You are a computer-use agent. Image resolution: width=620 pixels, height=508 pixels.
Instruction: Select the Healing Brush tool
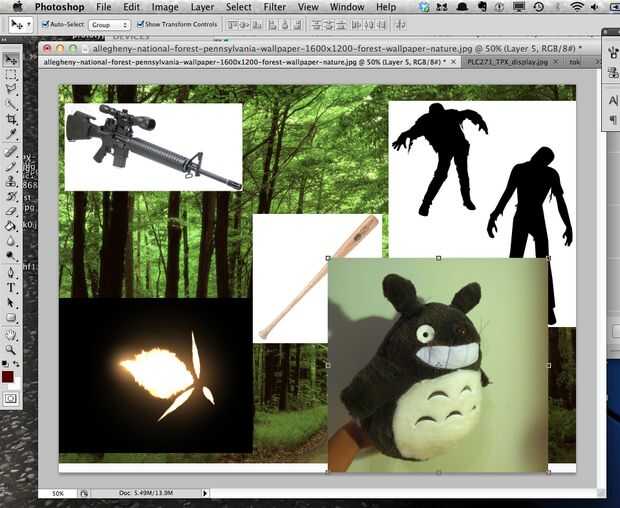pyautogui.click(x=11, y=151)
